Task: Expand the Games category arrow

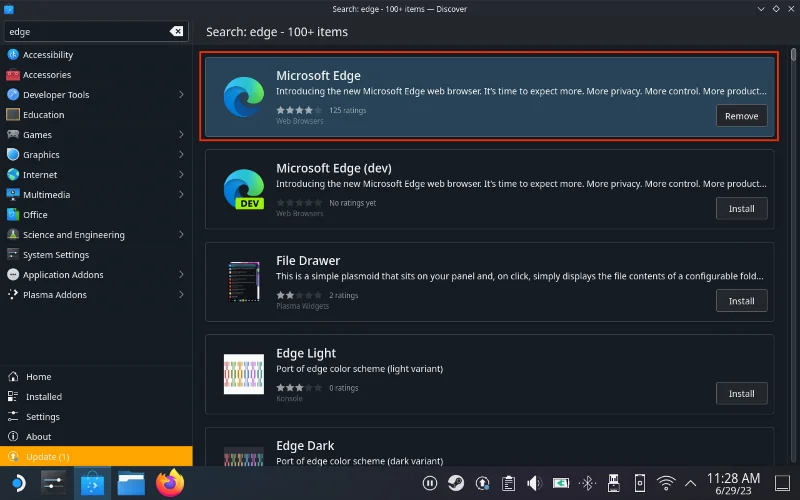Action: pyautogui.click(x=181, y=135)
